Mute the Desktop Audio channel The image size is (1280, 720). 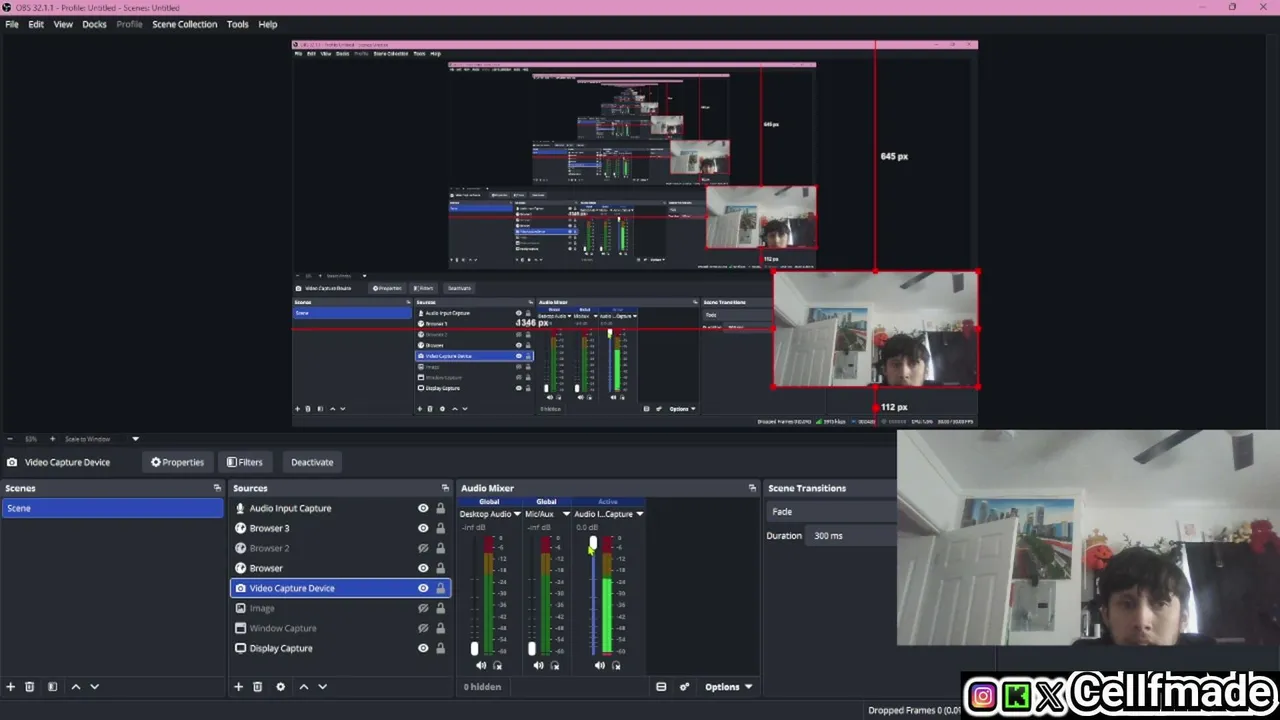click(x=481, y=665)
